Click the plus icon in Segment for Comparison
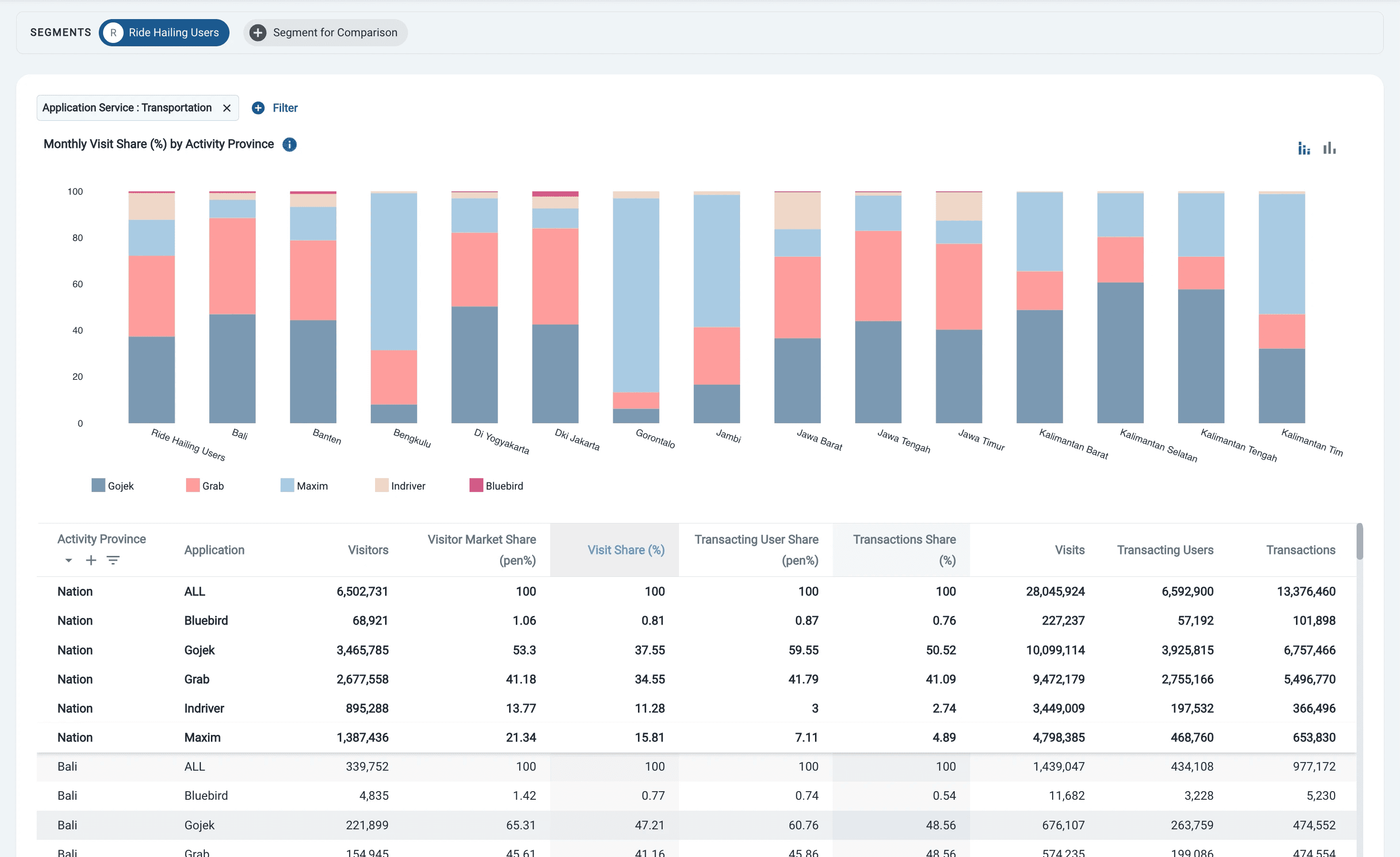 coord(258,32)
